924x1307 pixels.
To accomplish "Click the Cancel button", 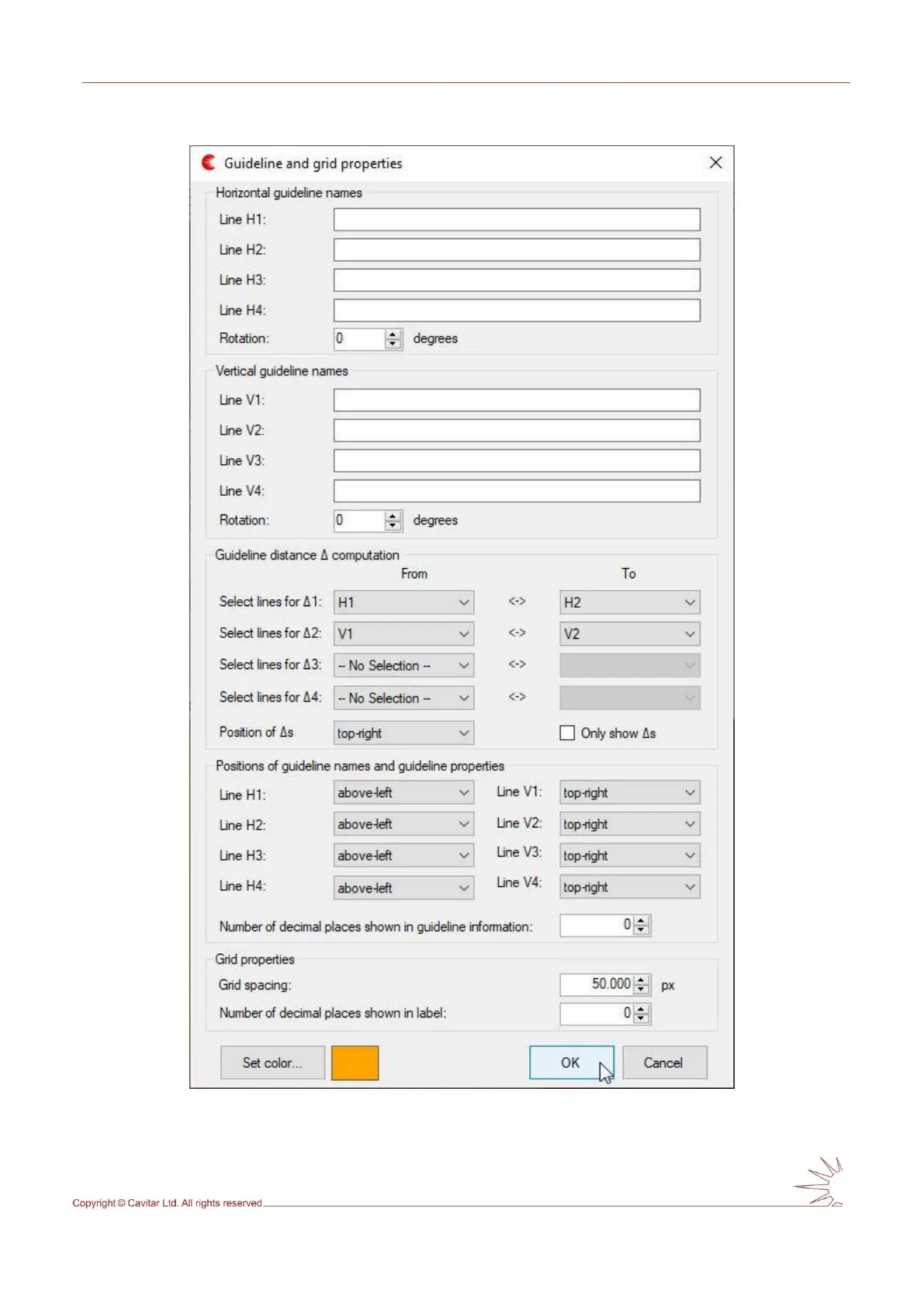I will [x=664, y=1063].
